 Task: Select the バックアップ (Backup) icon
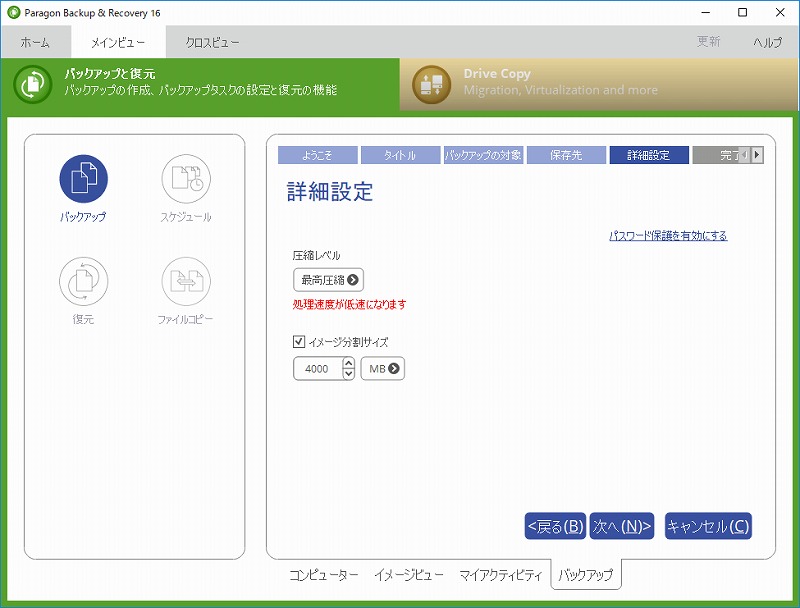(83, 179)
